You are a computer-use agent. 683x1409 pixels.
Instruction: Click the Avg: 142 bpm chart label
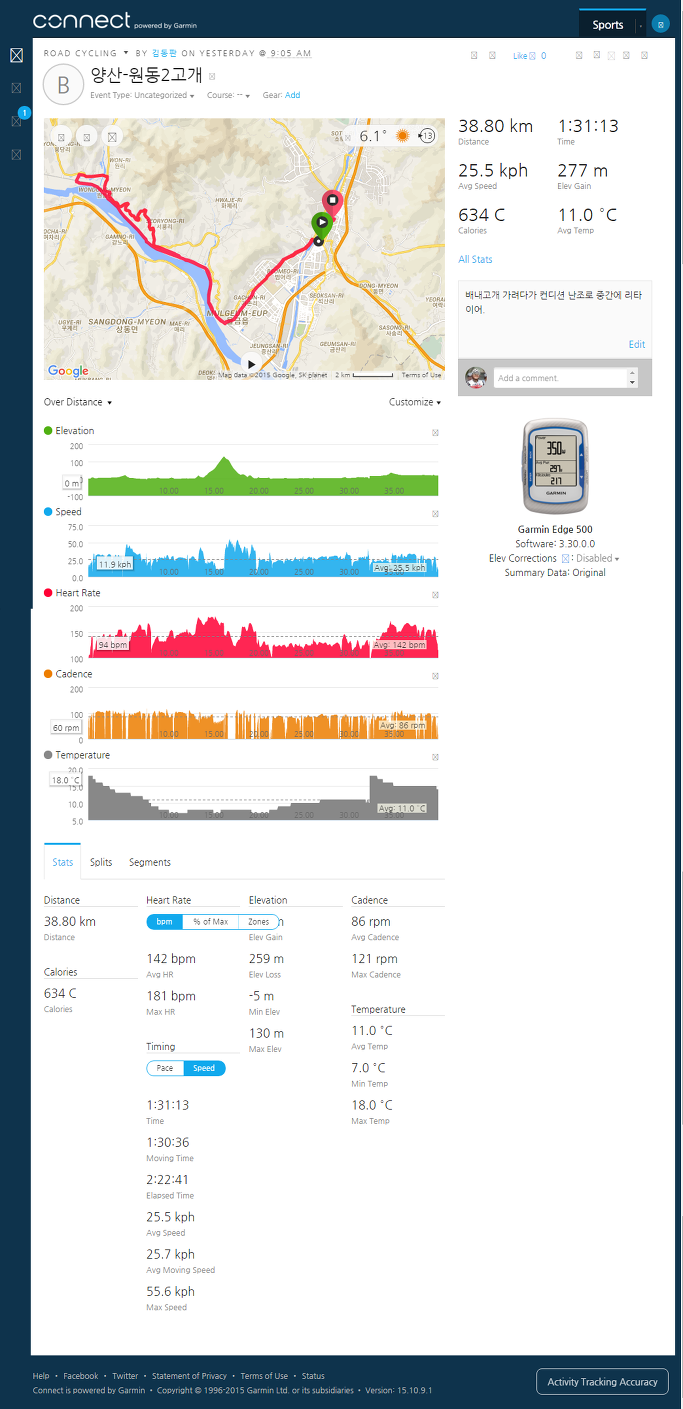(400, 646)
